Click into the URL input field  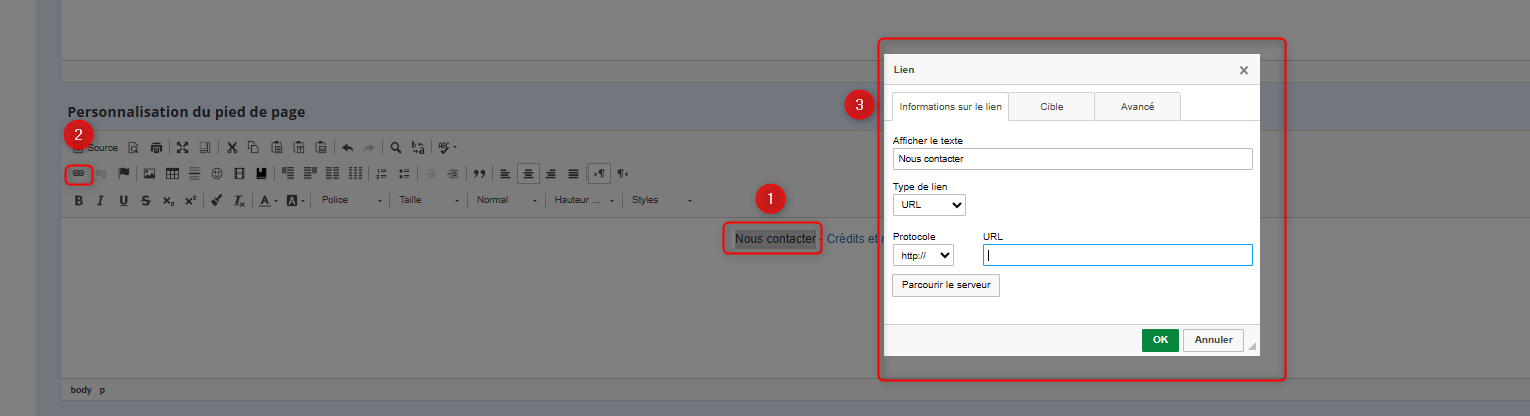(1117, 256)
